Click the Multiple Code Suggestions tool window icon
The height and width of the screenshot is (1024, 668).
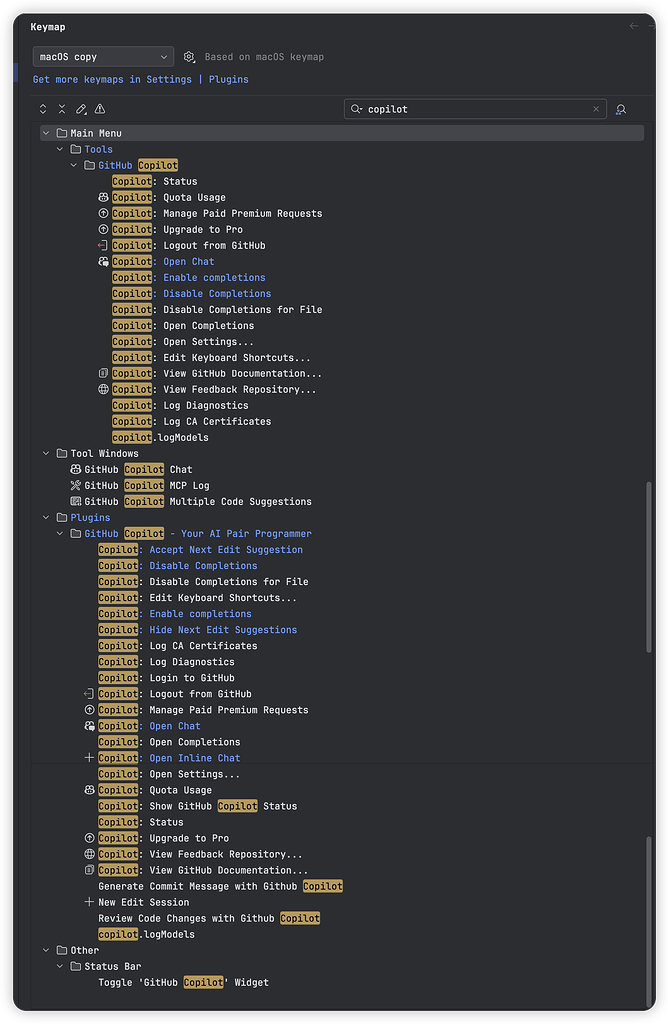[x=76, y=502]
